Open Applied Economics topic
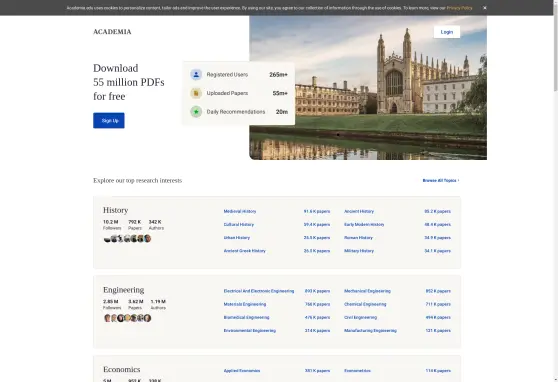The height and width of the screenshot is (382, 558). pos(242,371)
